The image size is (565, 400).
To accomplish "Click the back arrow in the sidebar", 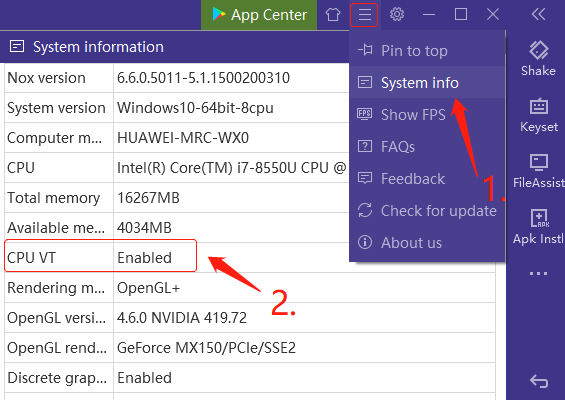I will (539, 381).
